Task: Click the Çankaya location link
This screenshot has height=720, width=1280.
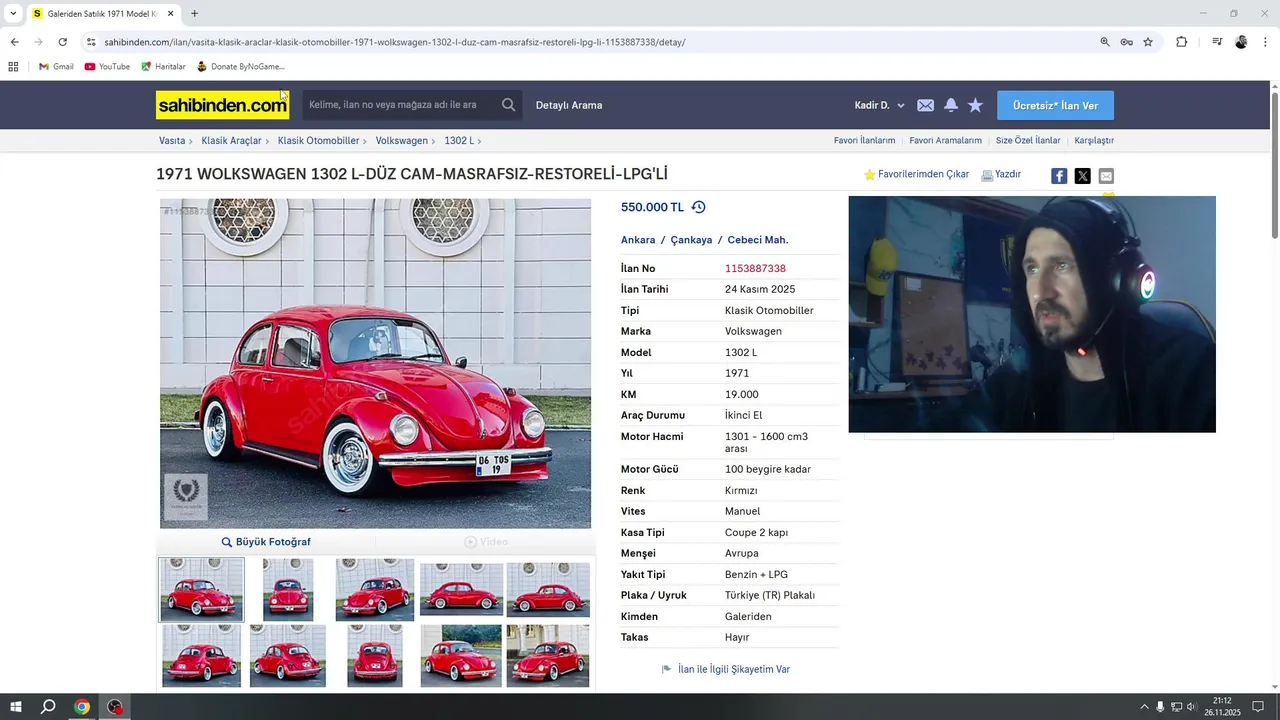Action: pos(691,240)
